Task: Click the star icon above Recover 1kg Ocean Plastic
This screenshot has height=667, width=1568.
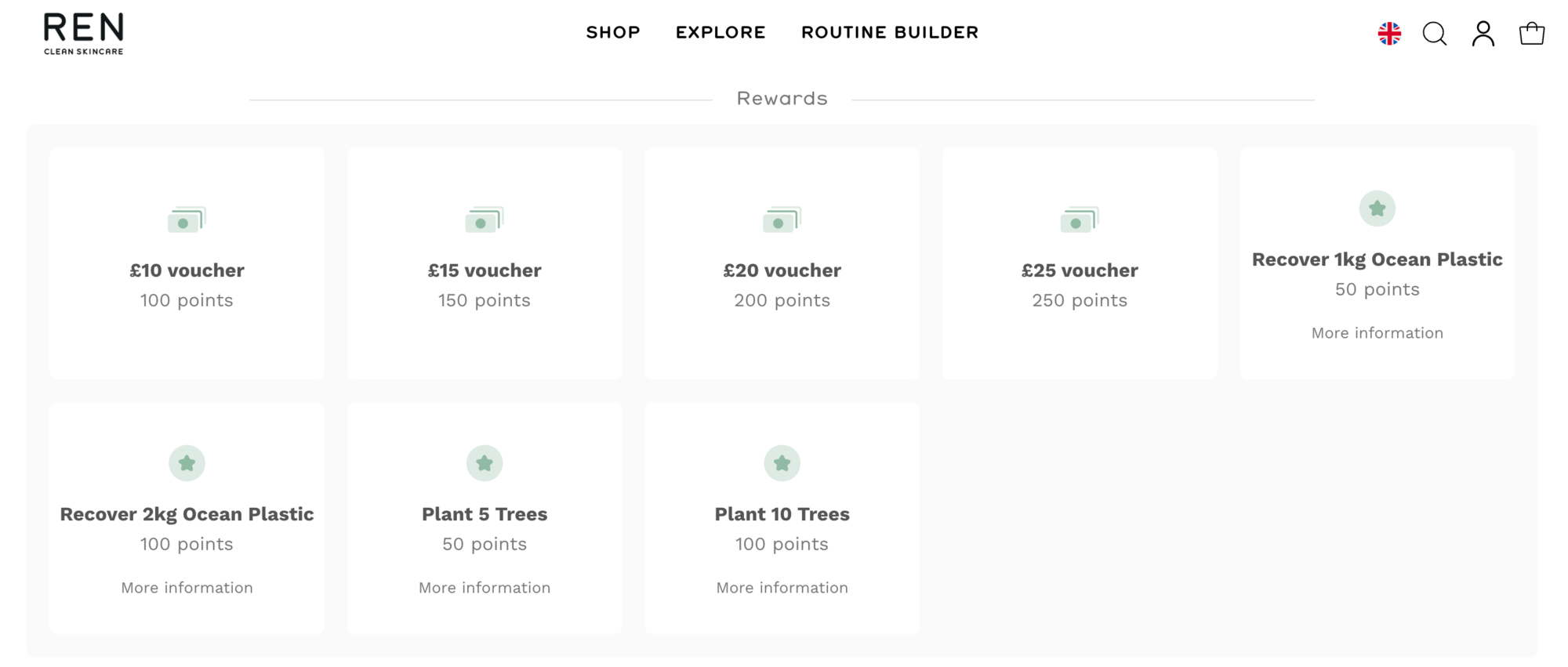Action: (x=1377, y=208)
